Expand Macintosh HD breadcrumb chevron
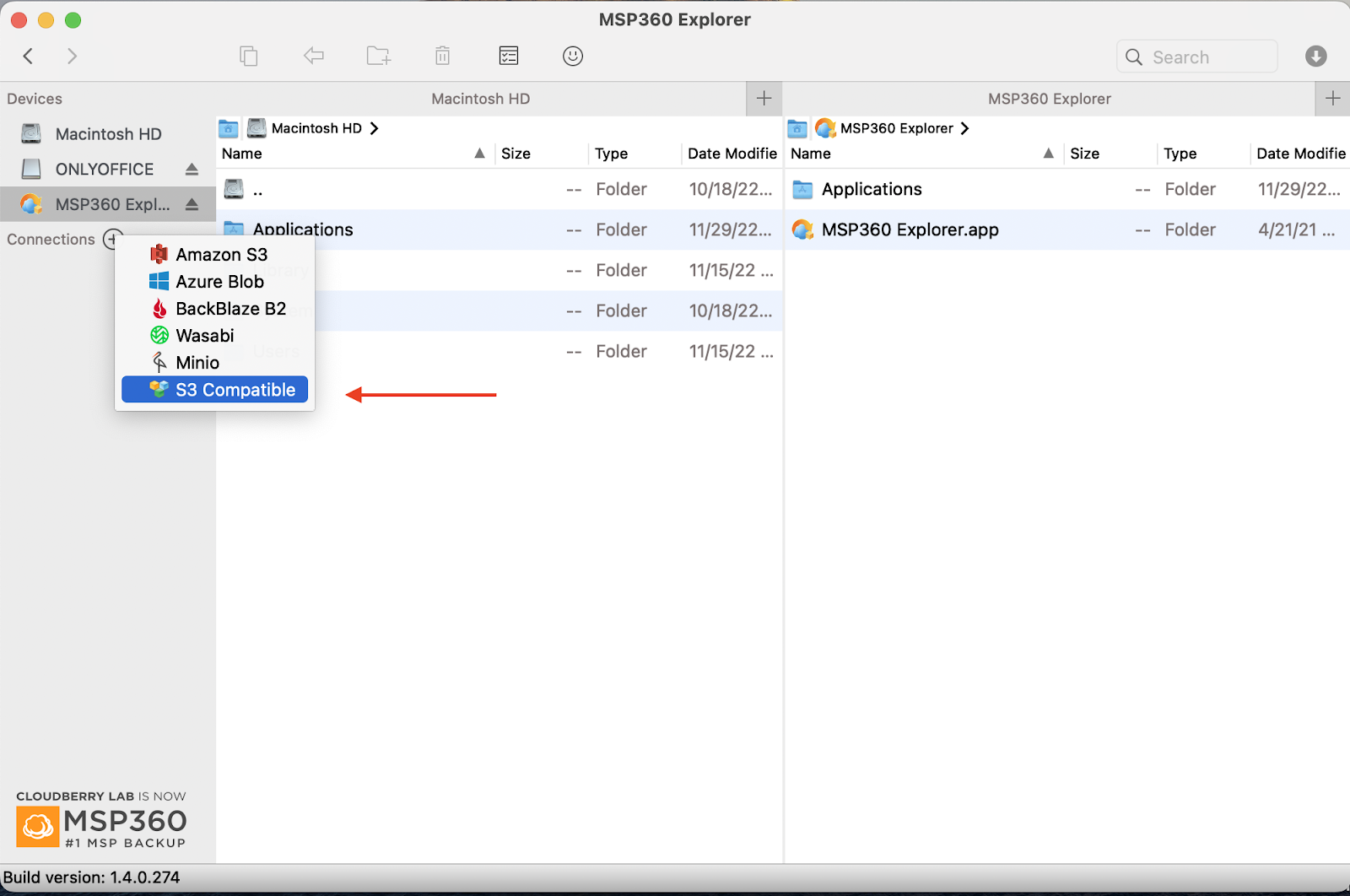This screenshot has width=1350, height=896. click(x=374, y=128)
